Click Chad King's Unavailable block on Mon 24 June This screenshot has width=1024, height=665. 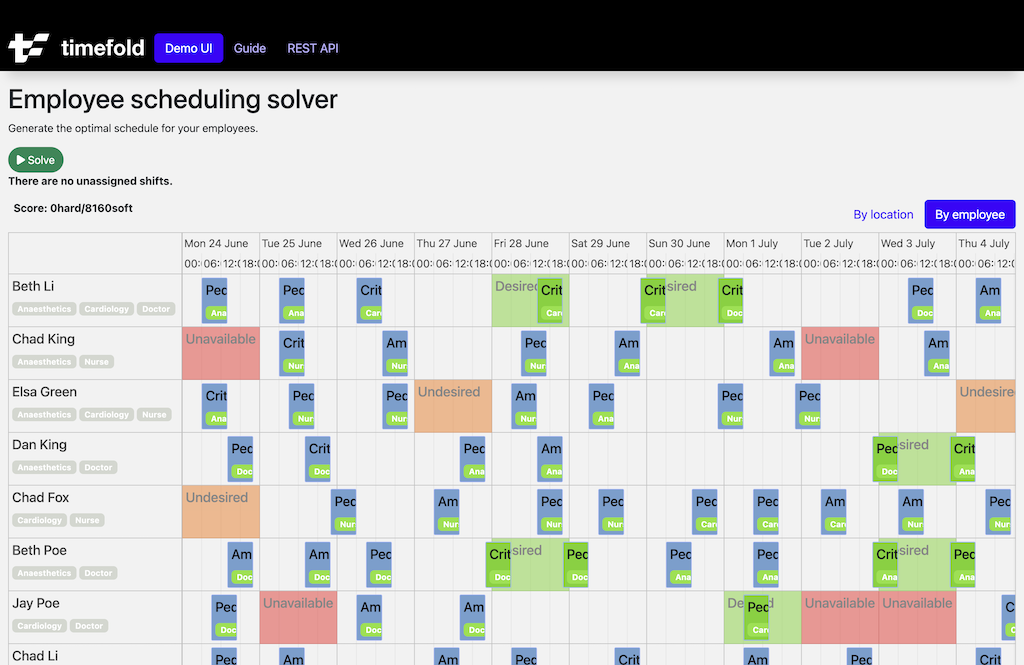tap(220, 352)
